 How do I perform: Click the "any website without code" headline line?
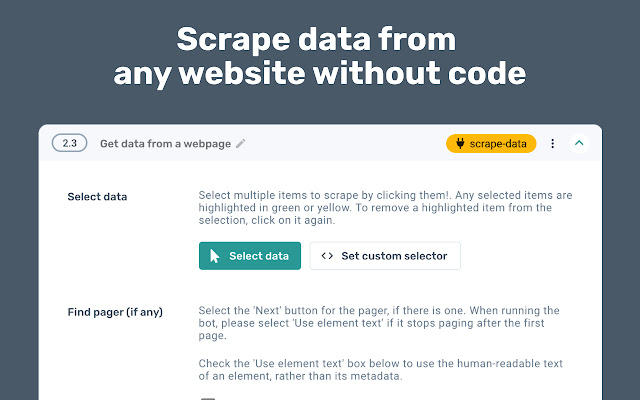(x=320, y=73)
